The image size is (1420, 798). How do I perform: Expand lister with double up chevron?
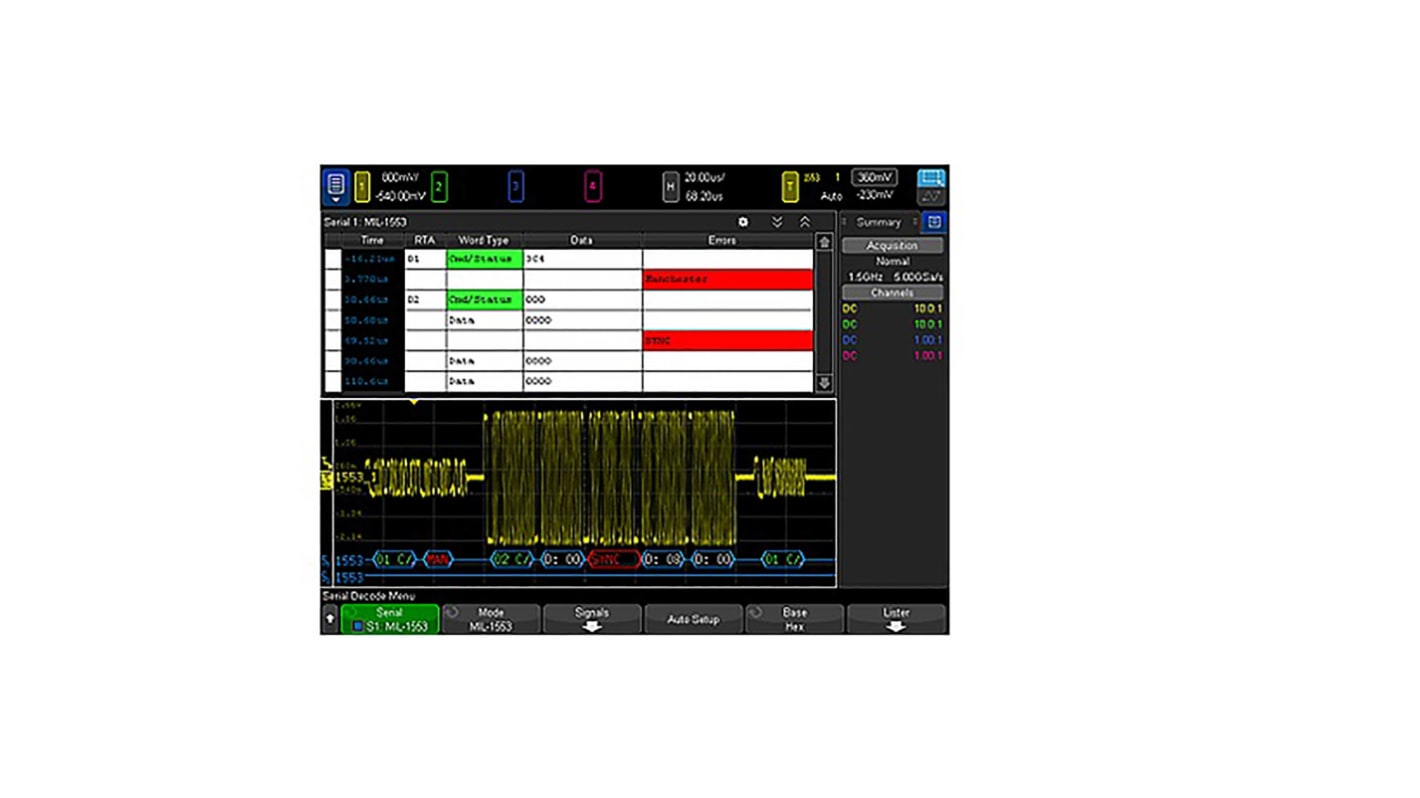(x=805, y=222)
